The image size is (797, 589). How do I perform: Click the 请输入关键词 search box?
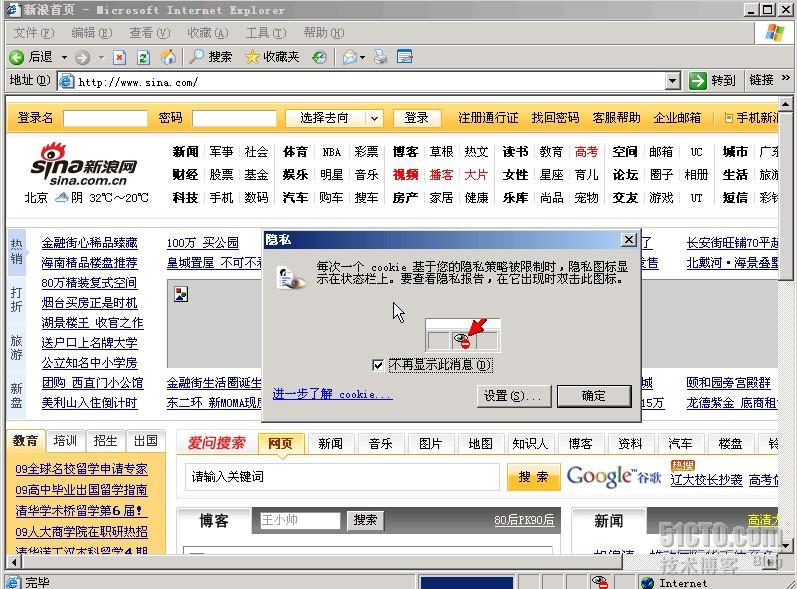tap(342, 477)
